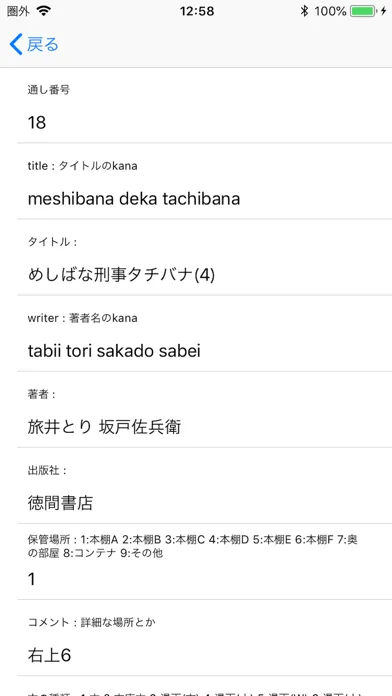Tap the charging bolt icon

(x=384, y=11)
